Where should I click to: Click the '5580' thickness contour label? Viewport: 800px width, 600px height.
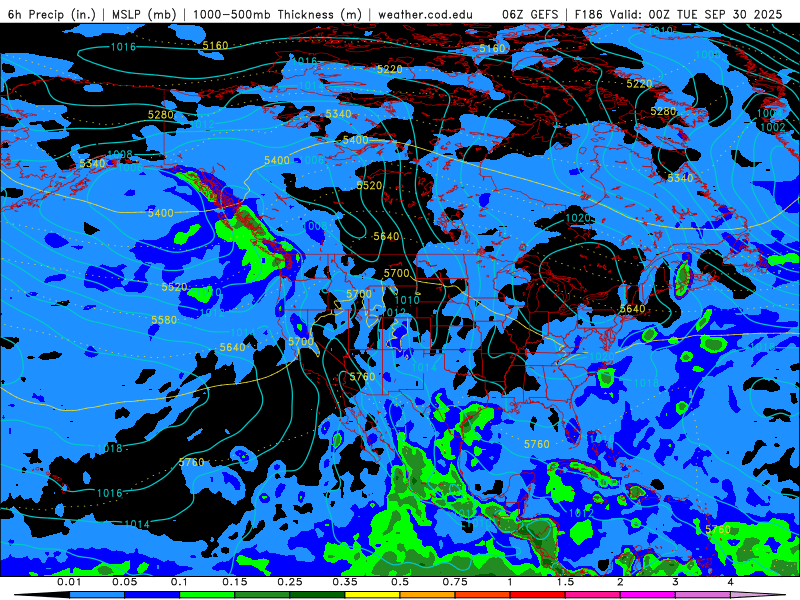click(164, 320)
